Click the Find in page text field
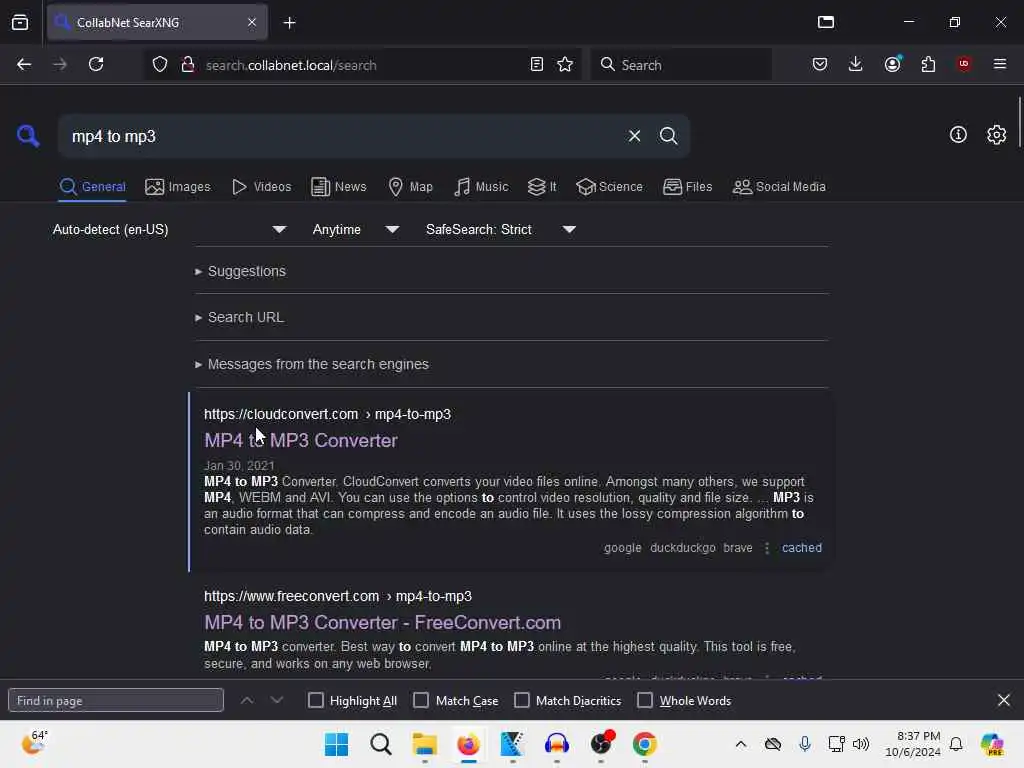 [116, 700]
